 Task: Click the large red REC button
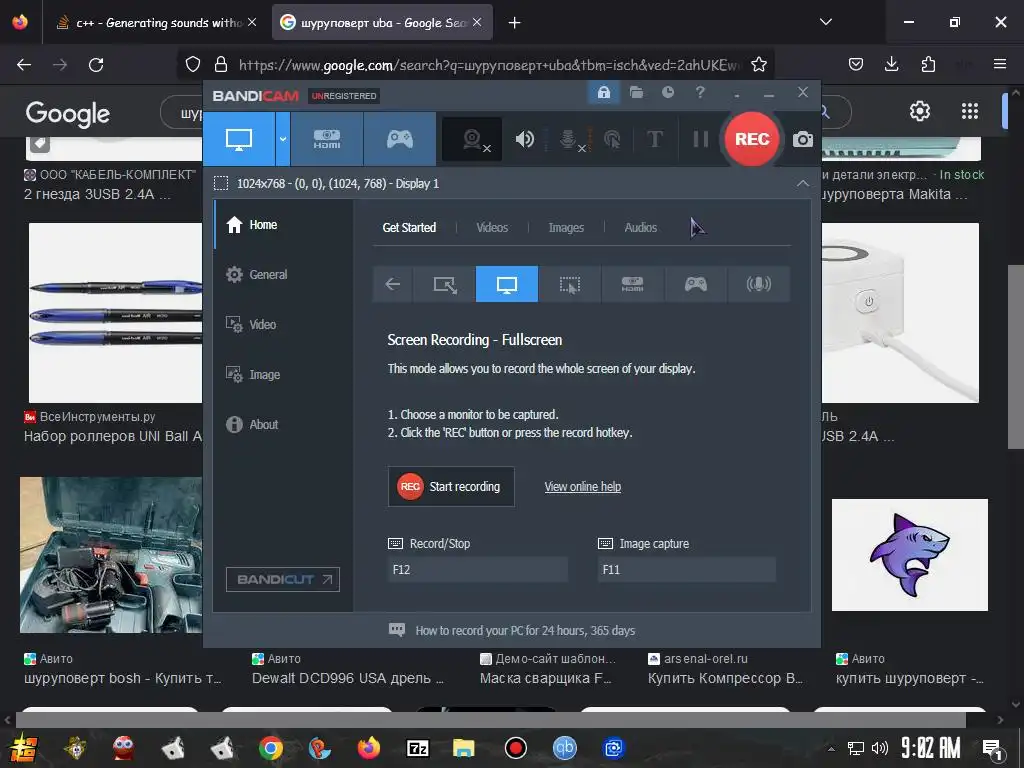click(x=752, y=139)
